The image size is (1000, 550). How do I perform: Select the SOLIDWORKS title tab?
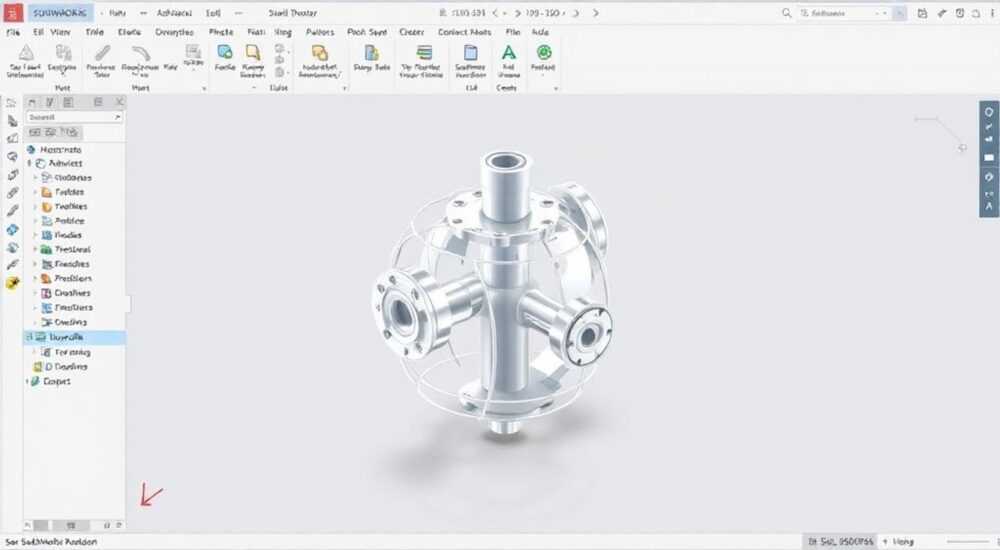[59, 13]
